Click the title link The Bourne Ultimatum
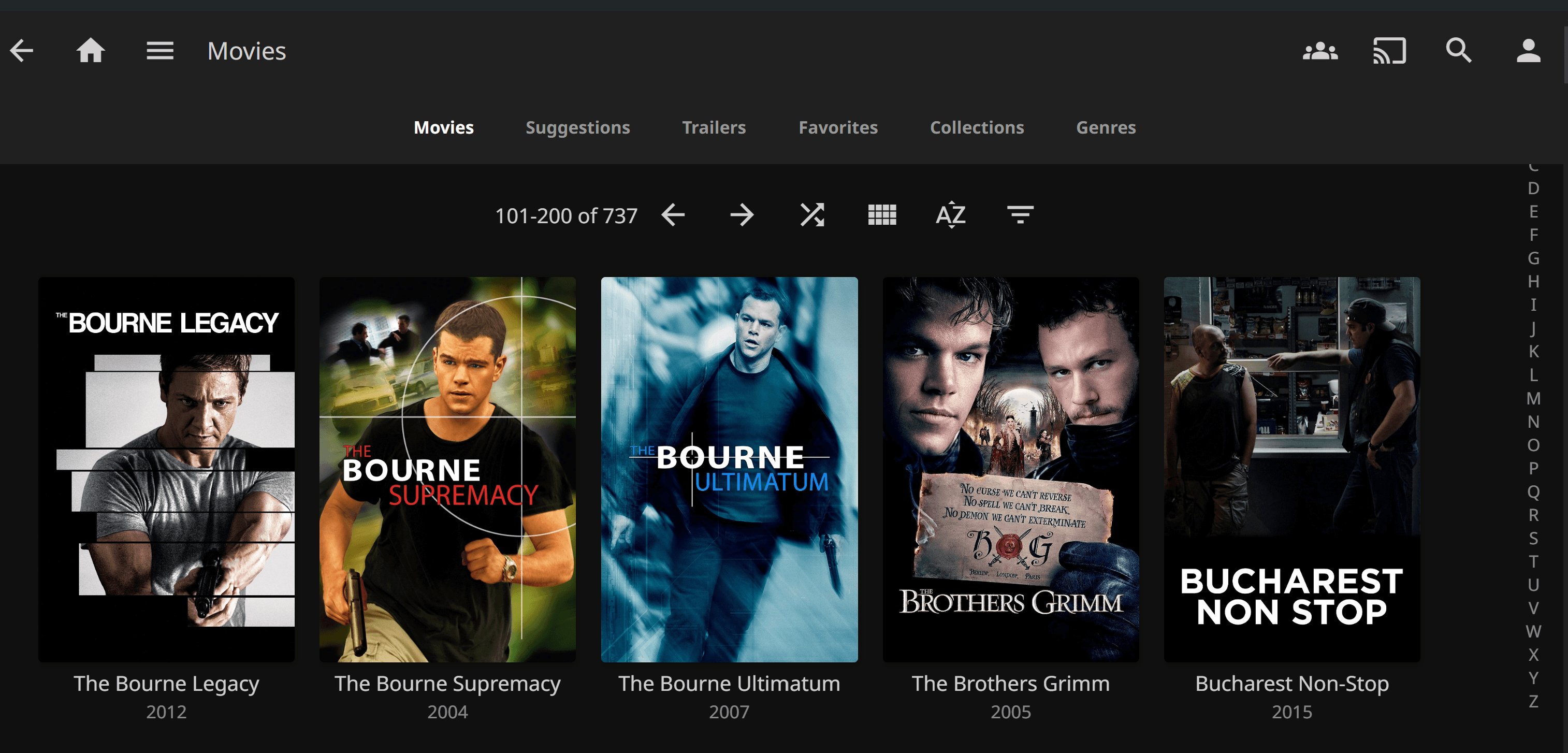1568x753 pixels. [729, 684]
